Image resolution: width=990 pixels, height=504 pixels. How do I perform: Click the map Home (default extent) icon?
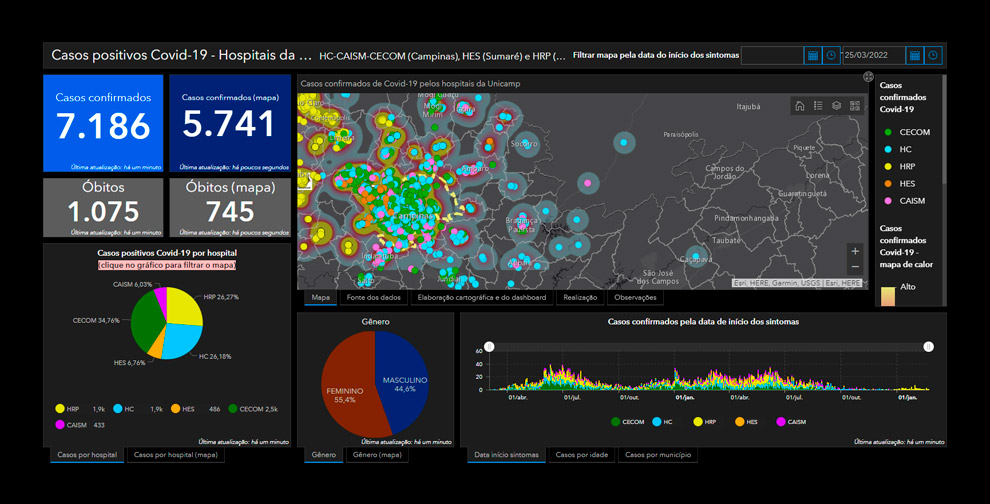coord(799,106)
